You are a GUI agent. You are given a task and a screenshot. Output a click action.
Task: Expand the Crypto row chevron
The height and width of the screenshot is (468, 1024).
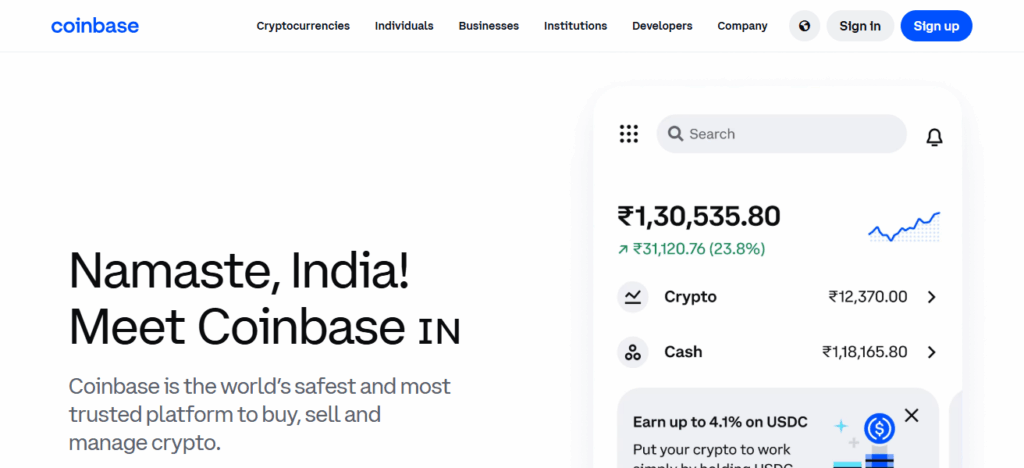(931, 297)
